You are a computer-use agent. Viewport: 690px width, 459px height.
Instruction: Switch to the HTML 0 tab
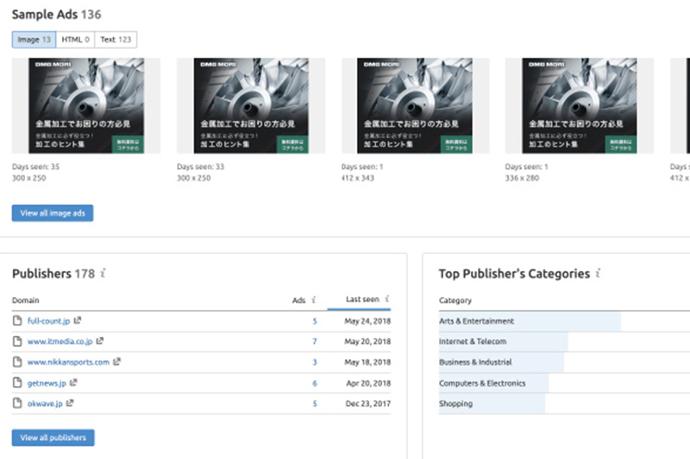(x=75, y=39)
